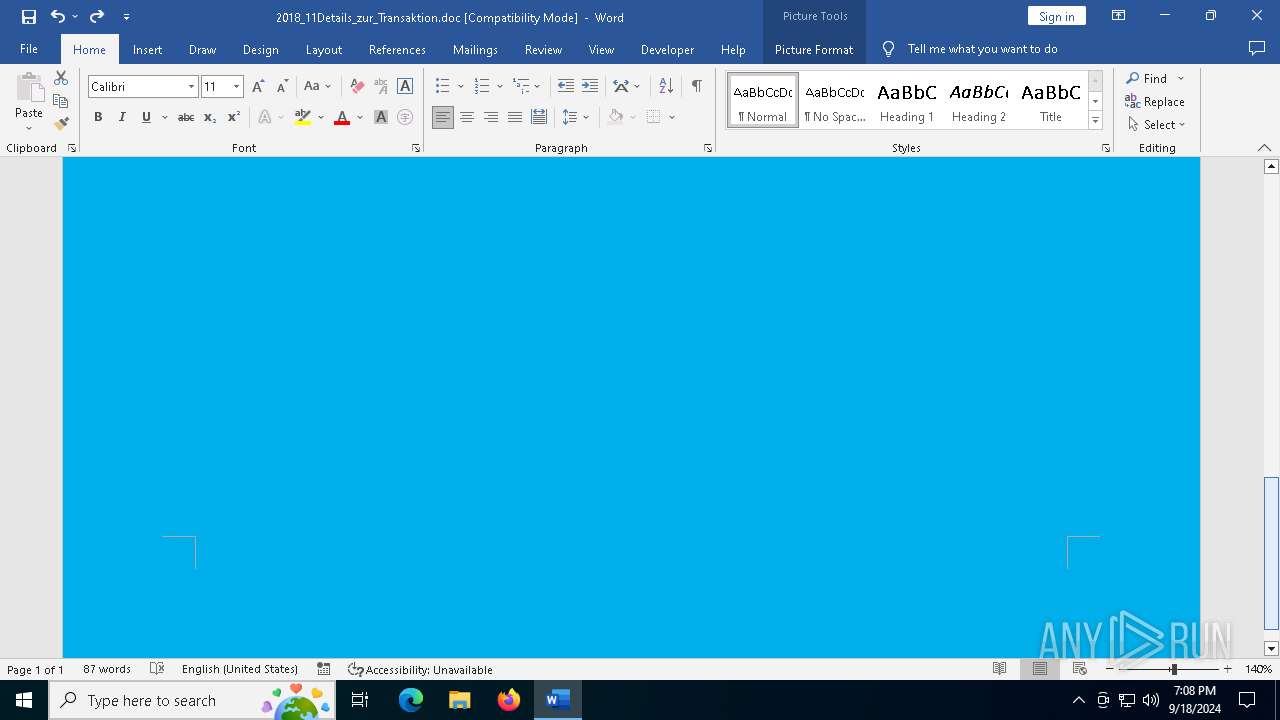Switch to Web Layout view

(x=1079, y=669)
